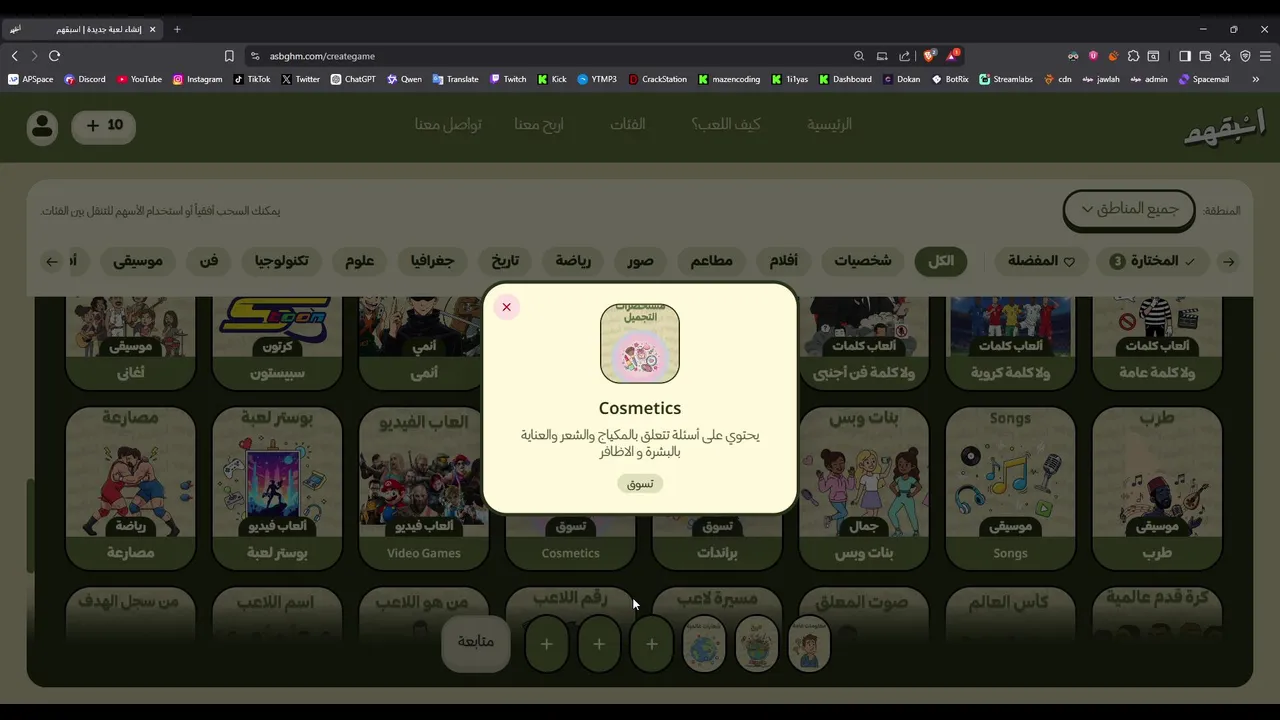Open the تواصل معنا nav link
Image resolution: width=1280 pixels, height=720 pixels.
[448, 125]
